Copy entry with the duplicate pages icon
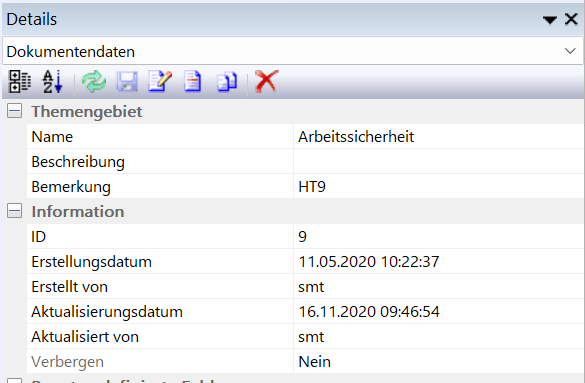Image resolution: width=585 pixels, height=383 pixels. coord(226,81)
